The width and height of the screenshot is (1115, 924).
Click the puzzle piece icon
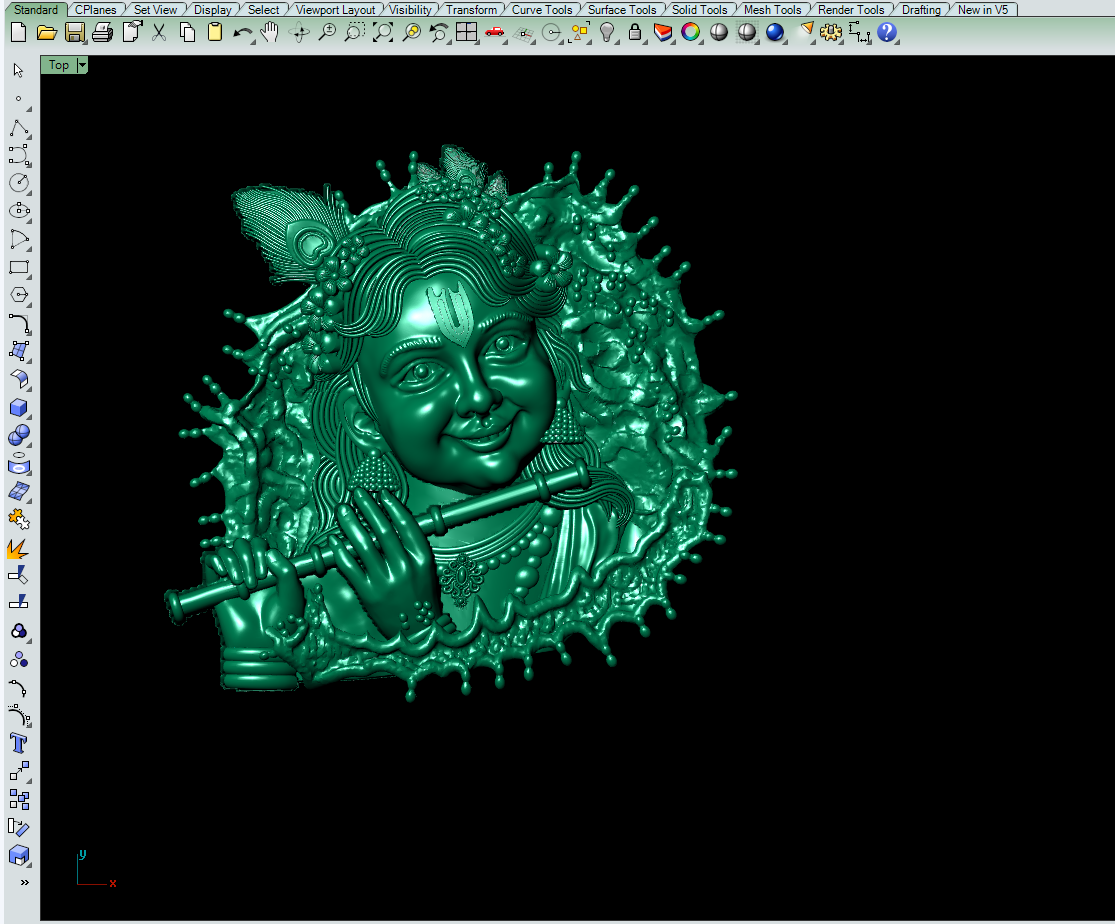(19, 520)
